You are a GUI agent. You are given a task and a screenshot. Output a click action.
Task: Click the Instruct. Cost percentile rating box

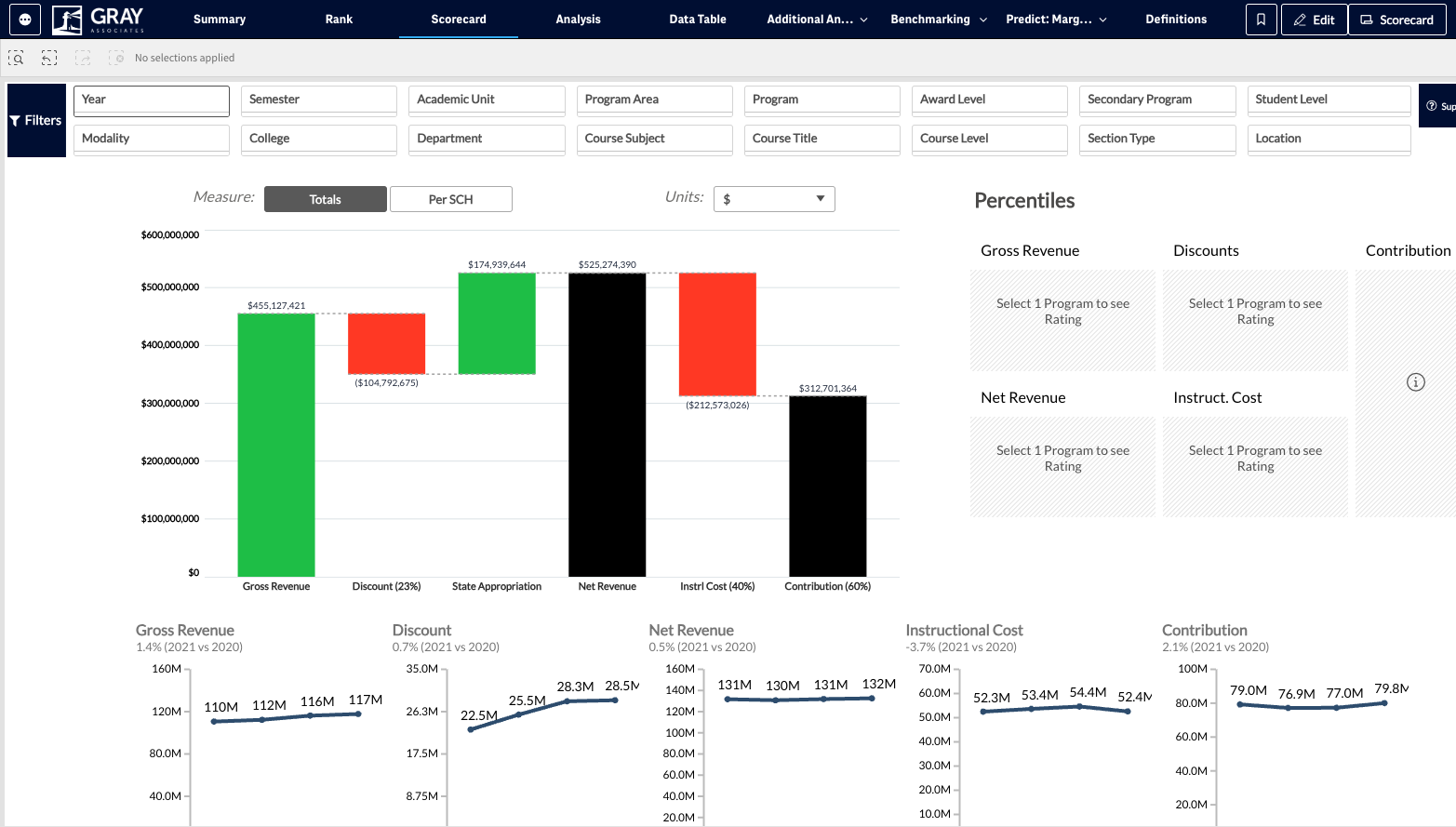point(1255,467)
